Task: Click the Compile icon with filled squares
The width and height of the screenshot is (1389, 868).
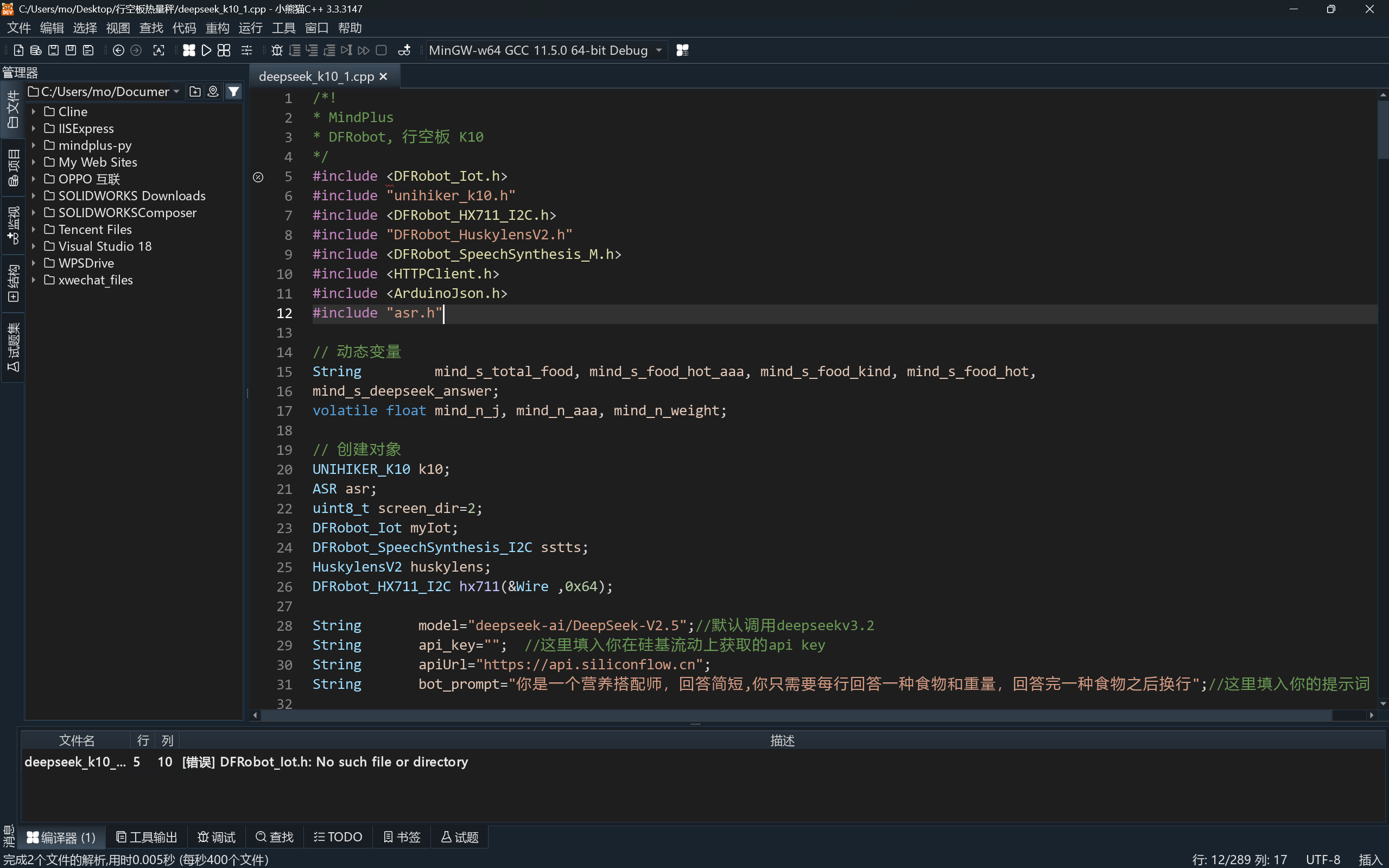Action: click(x=189, y=50)
